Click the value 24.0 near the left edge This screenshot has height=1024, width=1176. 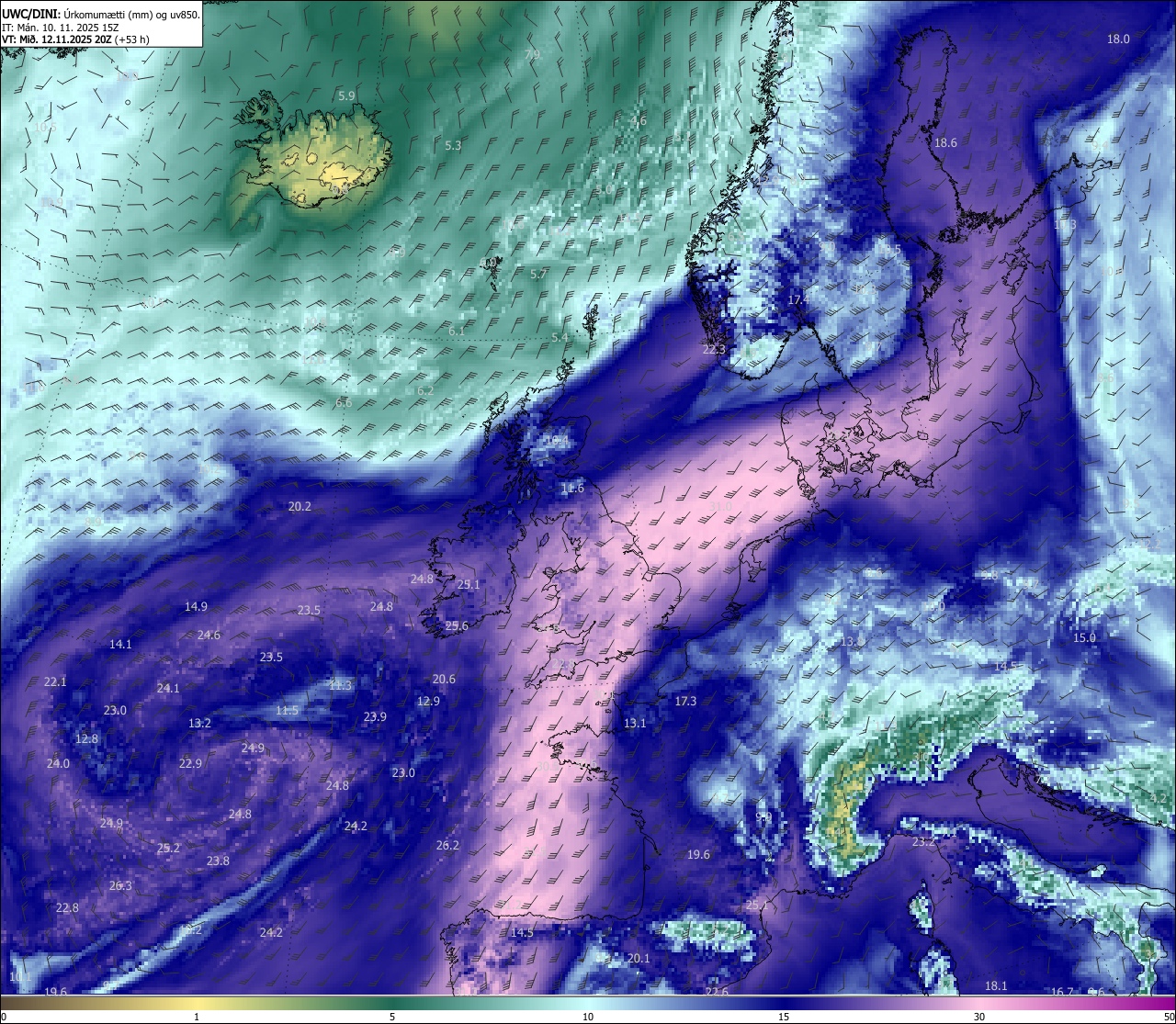click(x=58, y=763)
